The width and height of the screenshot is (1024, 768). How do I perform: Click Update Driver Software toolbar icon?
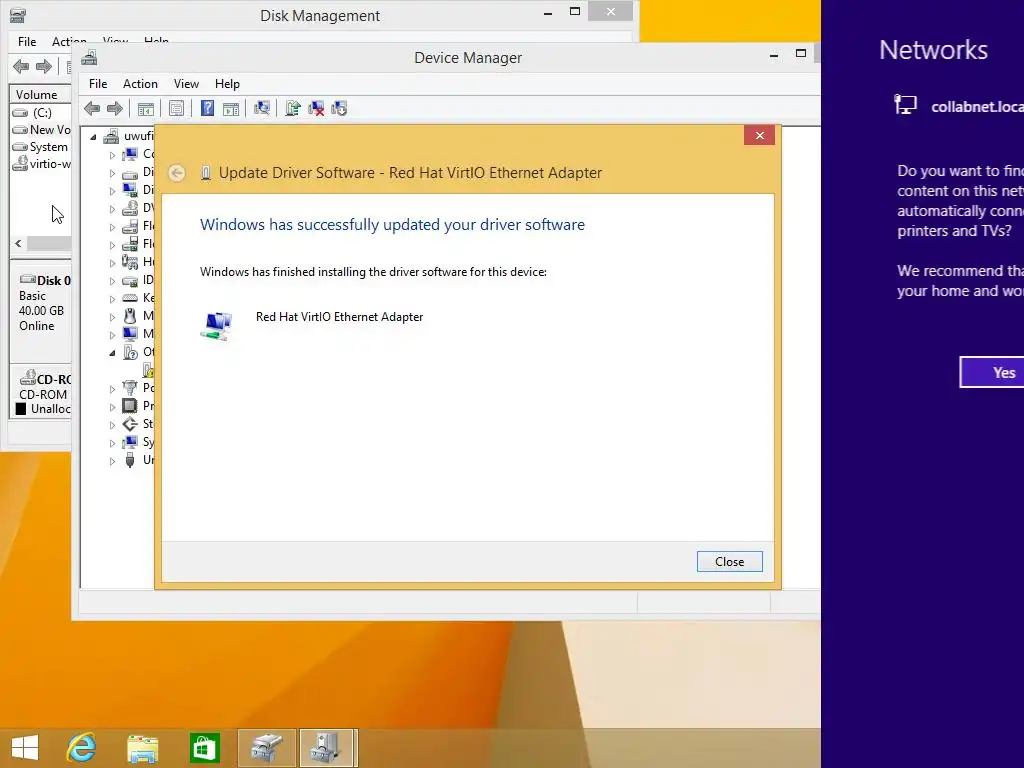click(293, 108)
